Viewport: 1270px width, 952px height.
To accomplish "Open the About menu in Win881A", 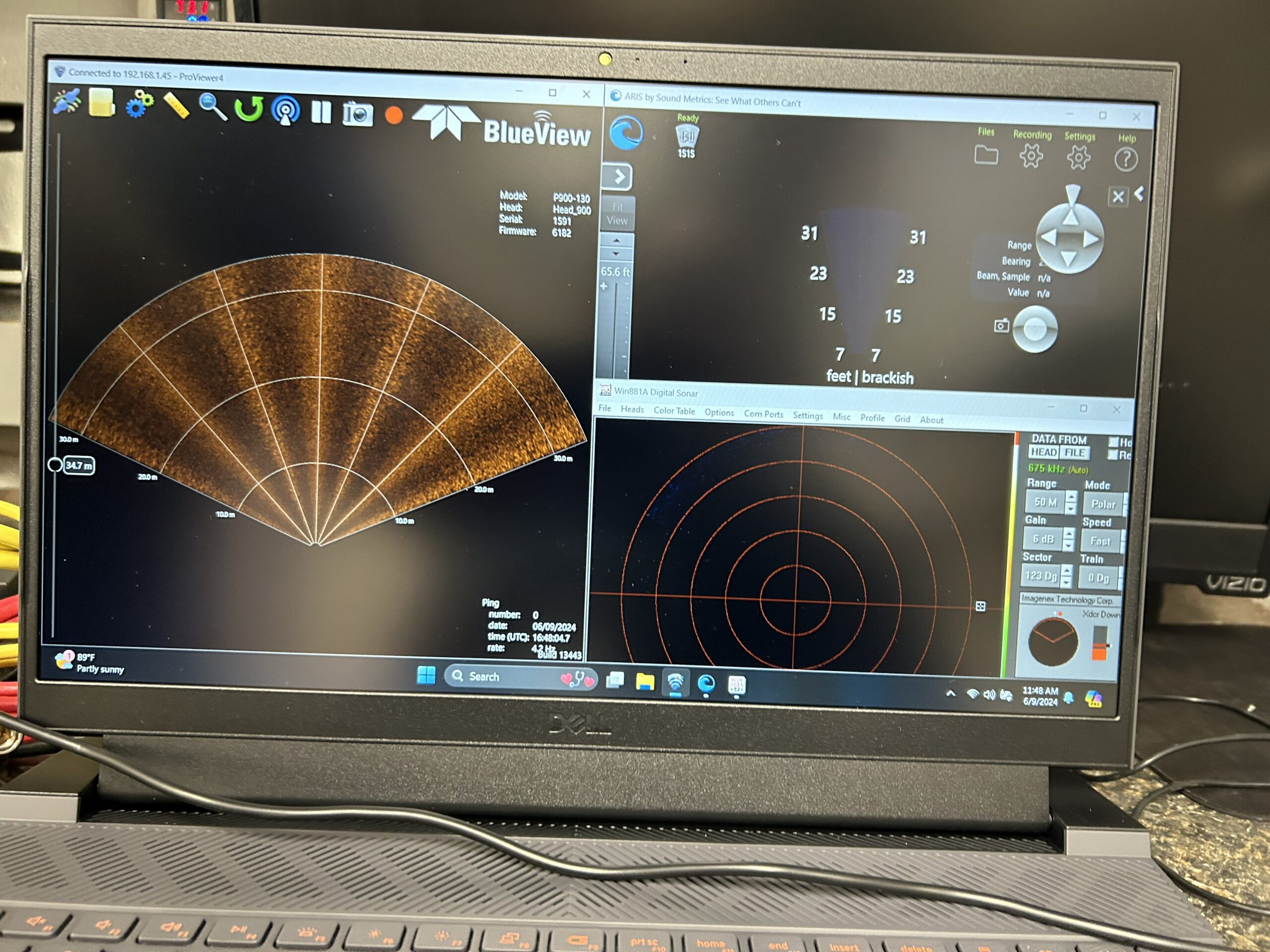I will [x=931, y=420].
